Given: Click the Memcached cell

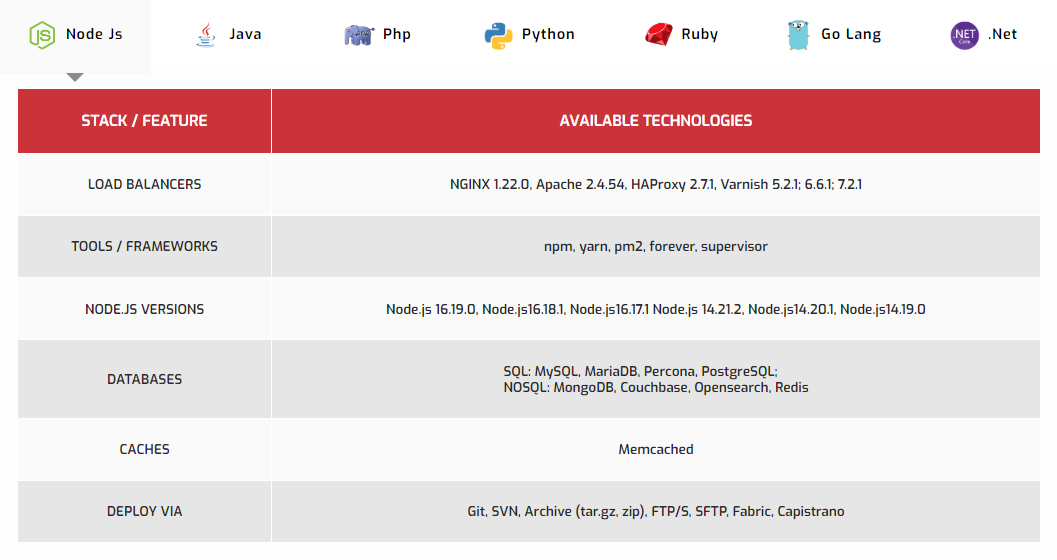Looking at the screenshot, I should pyautogui.click(x=656, y=449).
